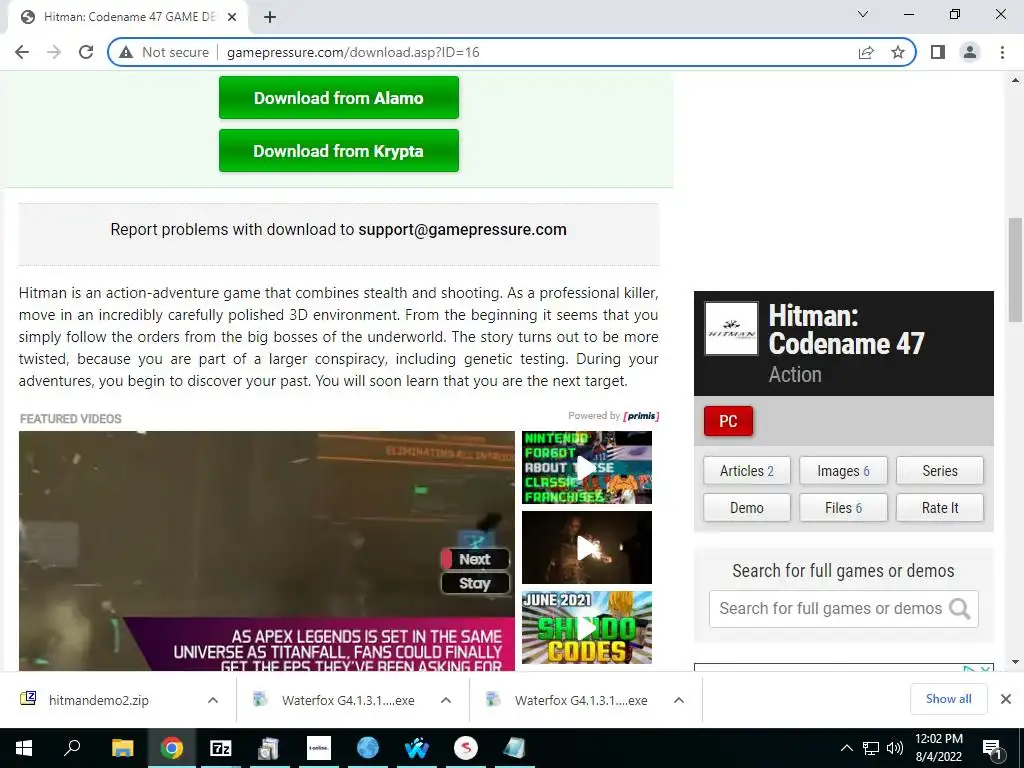Image resolution: width=1024 pixels, height=768 pixels.
Task: Click Download from Krypta button
Action: tap(339, 151)
